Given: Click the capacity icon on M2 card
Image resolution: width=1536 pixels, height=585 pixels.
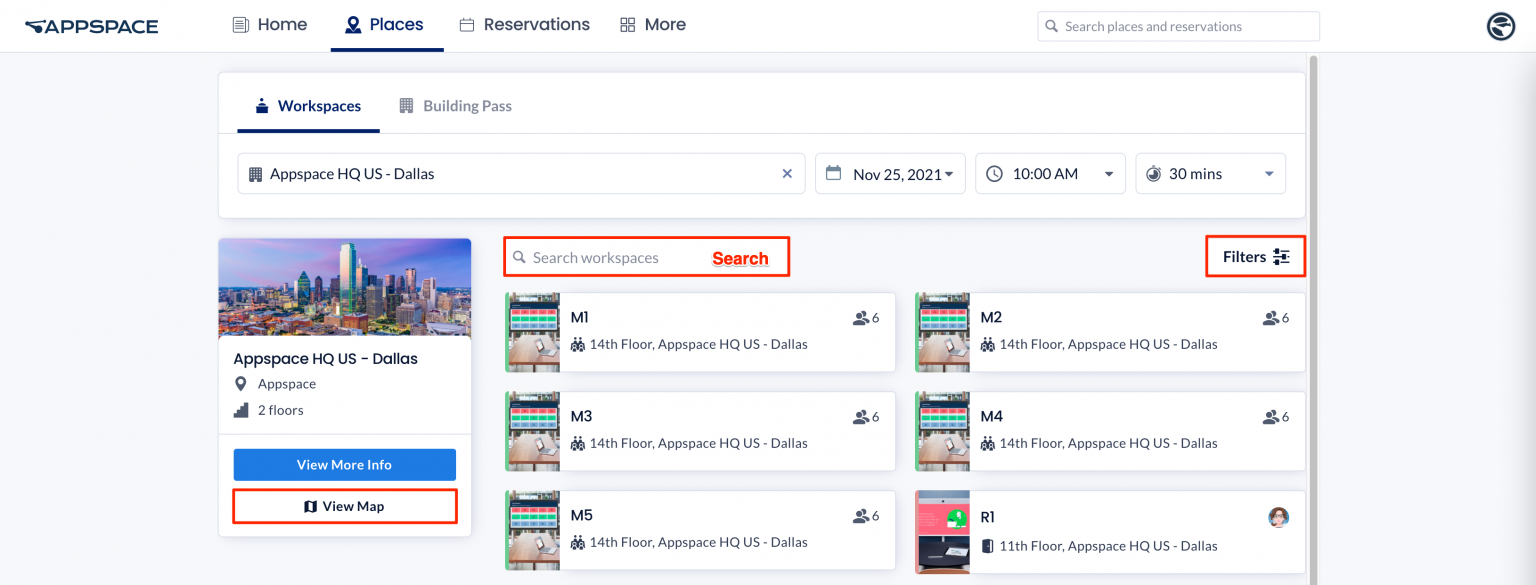Looking at the screenshot, I should pyautogui.click(x=1270, y=318).
